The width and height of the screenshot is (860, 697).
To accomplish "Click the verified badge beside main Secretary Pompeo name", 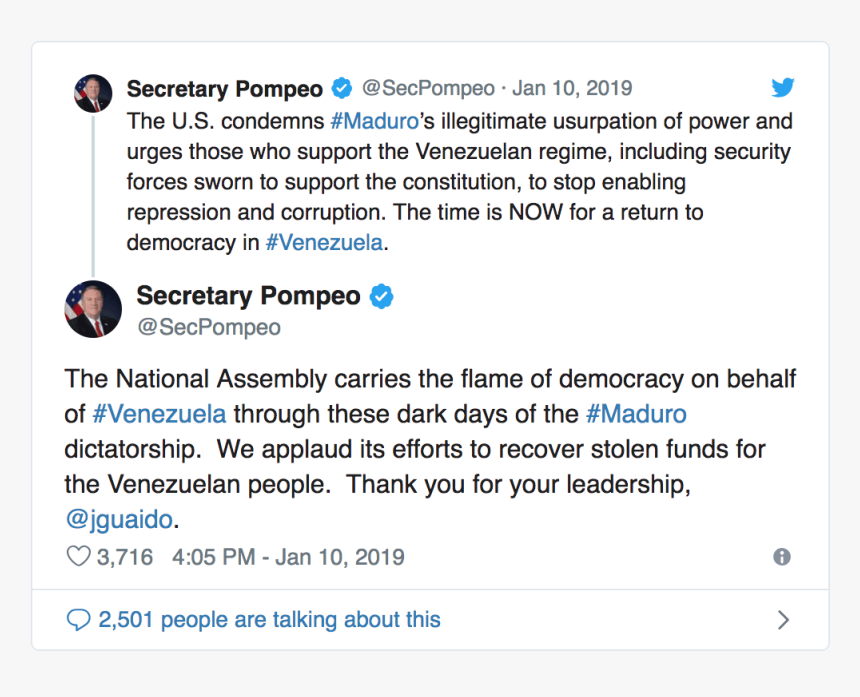I will [381, 296].
